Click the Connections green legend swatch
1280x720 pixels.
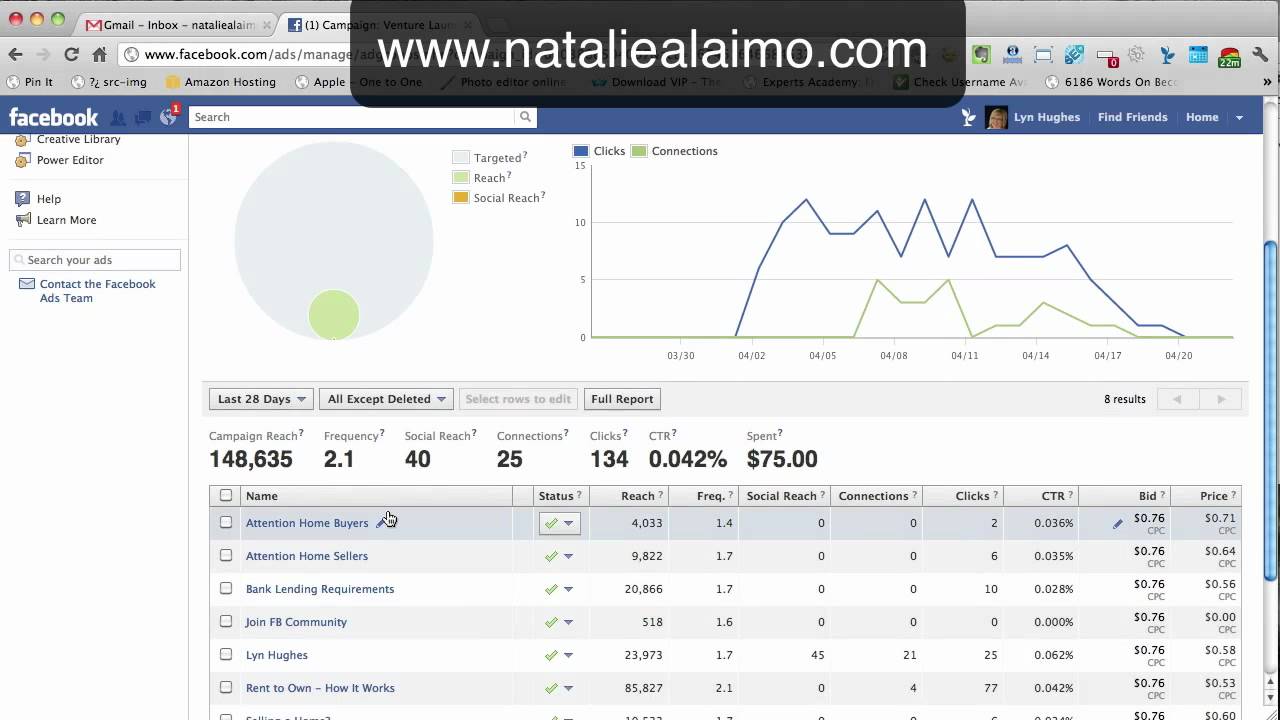[x=639, y=151]
